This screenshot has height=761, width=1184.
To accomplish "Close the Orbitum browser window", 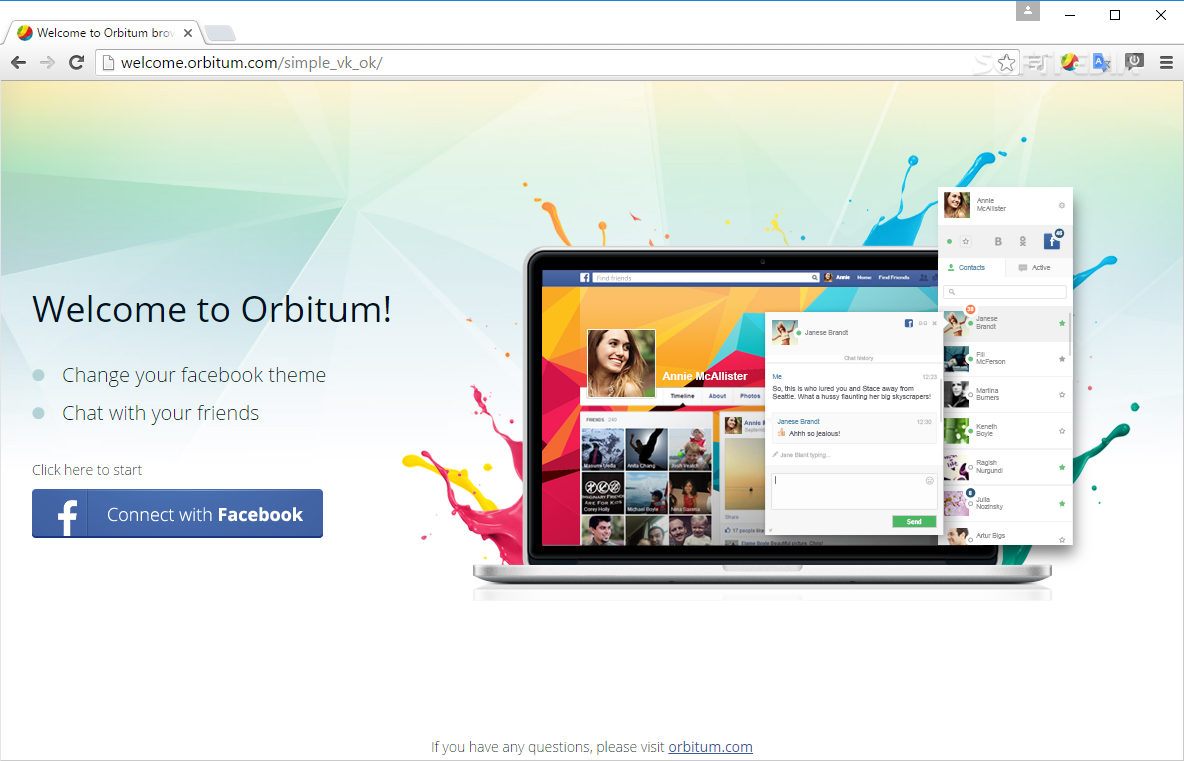I will (x=1161, y=15).
